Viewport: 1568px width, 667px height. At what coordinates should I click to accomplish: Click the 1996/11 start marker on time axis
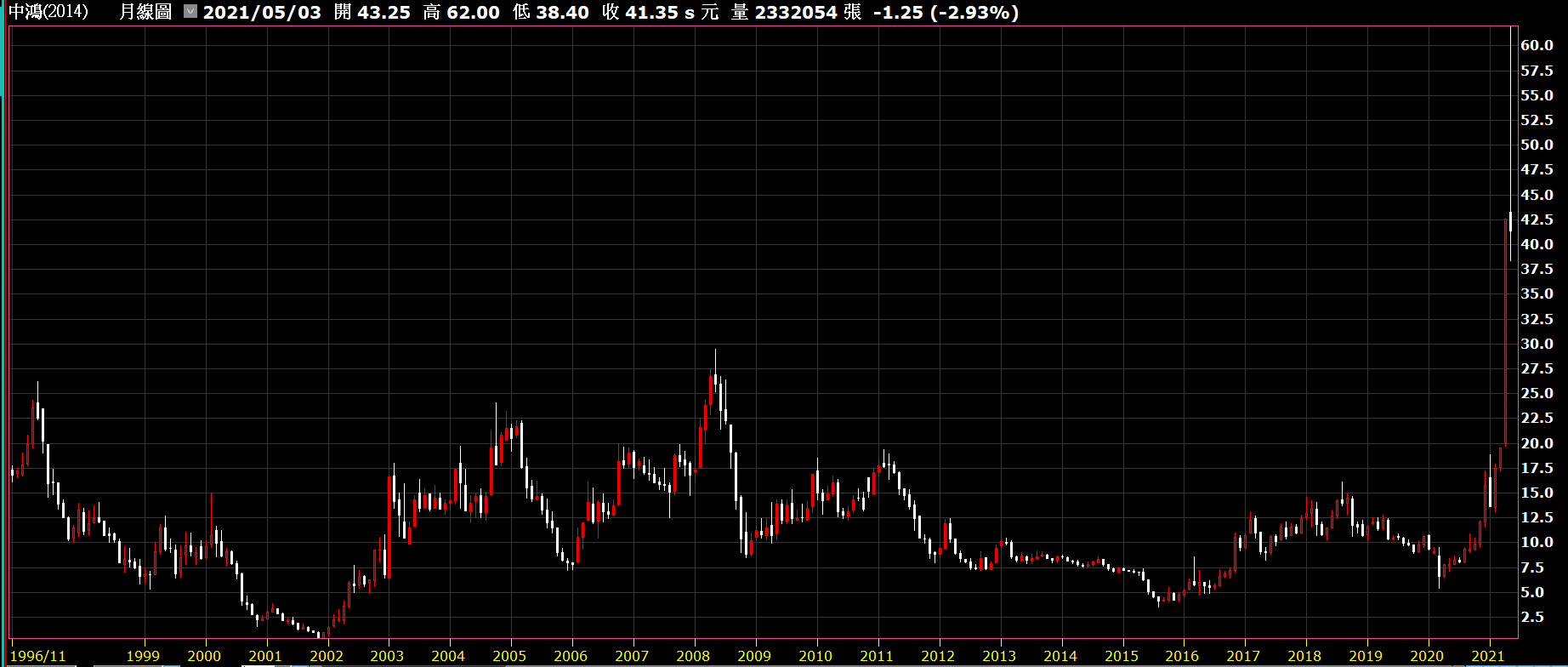pos(37,656)
